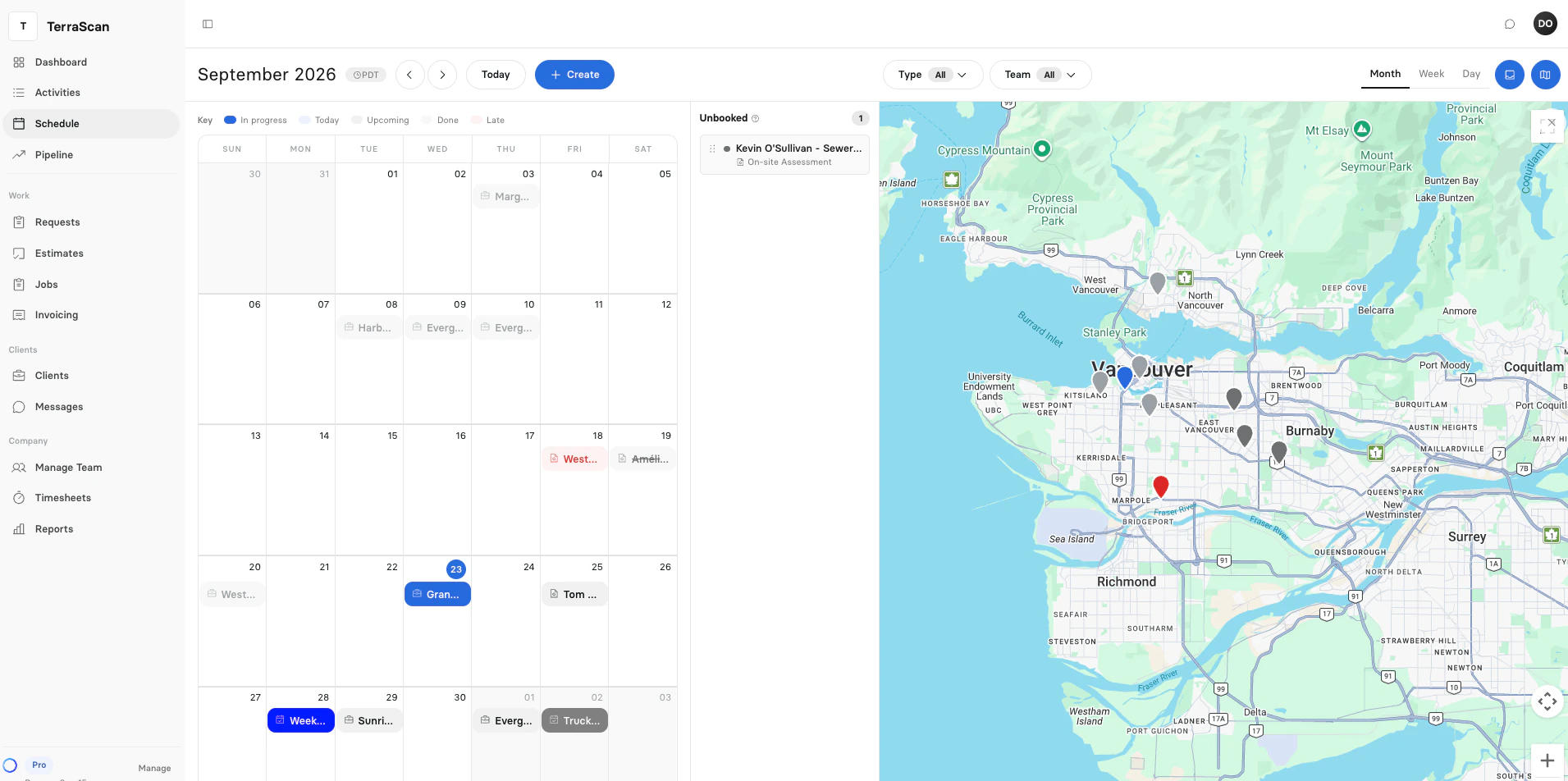Open the chat bubble icon in header
Screen dimensions: 1568x781
(1509, 24)
